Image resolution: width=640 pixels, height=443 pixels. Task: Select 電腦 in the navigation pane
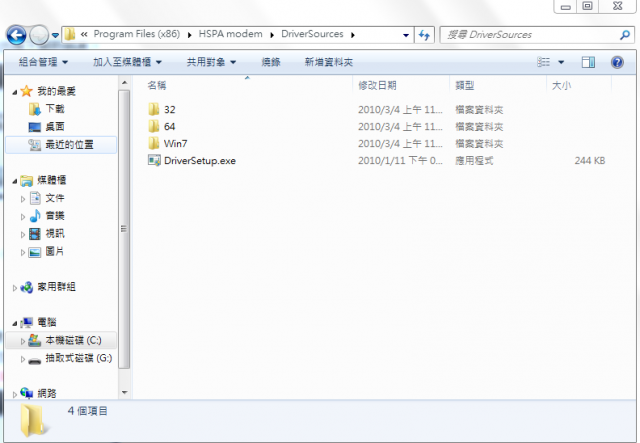tap(47, 323)
